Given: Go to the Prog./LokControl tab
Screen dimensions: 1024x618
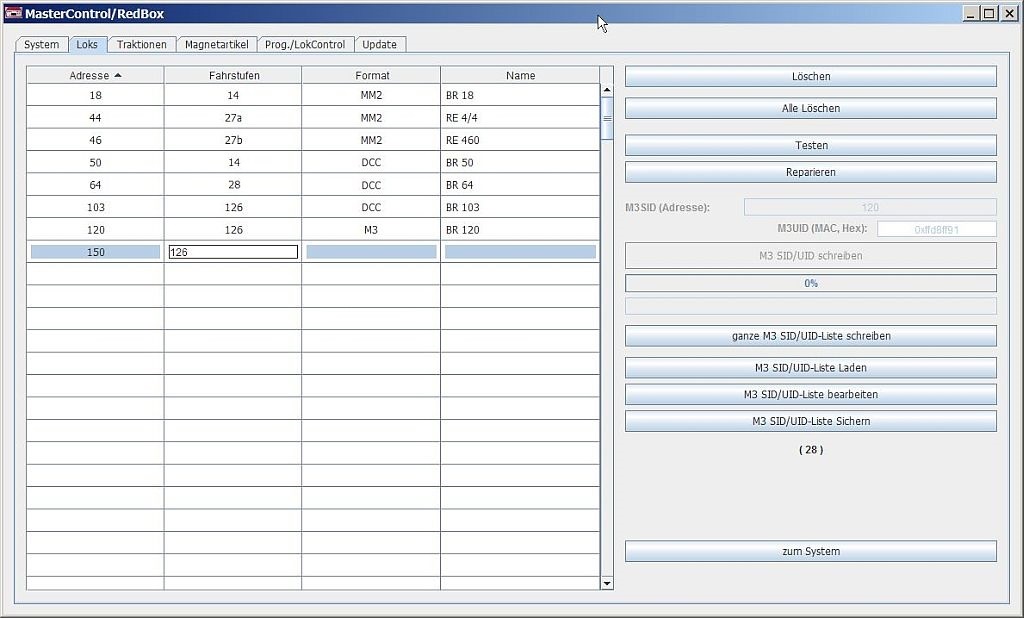Looking at the screenshot, I should coord(305,45).
